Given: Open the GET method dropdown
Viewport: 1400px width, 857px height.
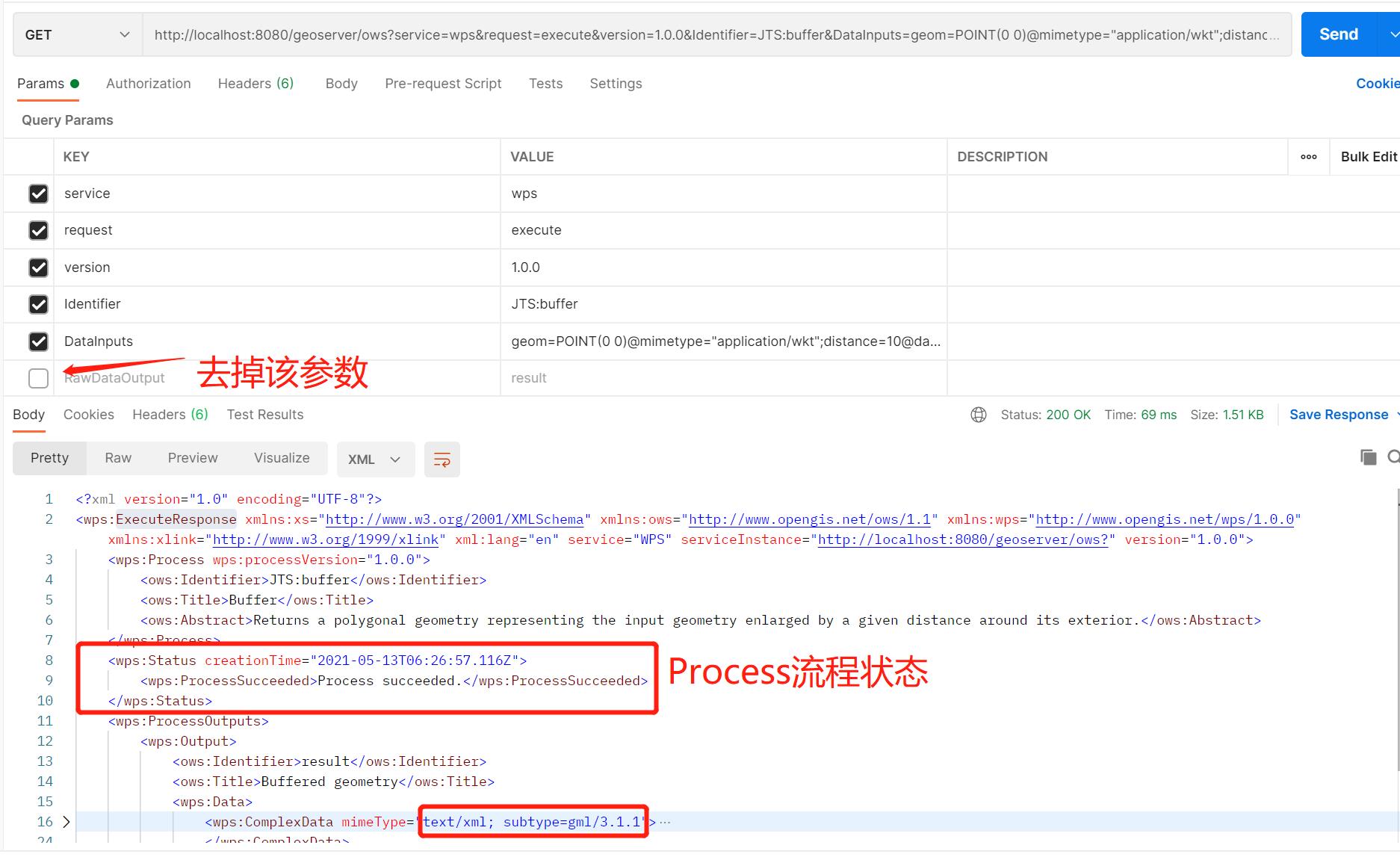Looking at the screenshot, I should [x=77, y=35].
